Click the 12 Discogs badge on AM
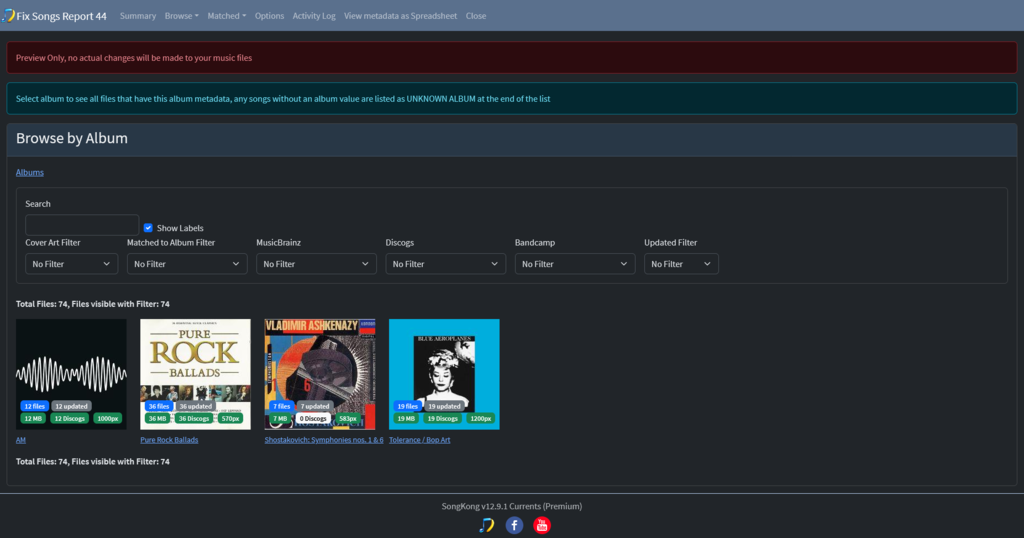The height and width of the screenshot is (538, 1024). coord(69,419)
